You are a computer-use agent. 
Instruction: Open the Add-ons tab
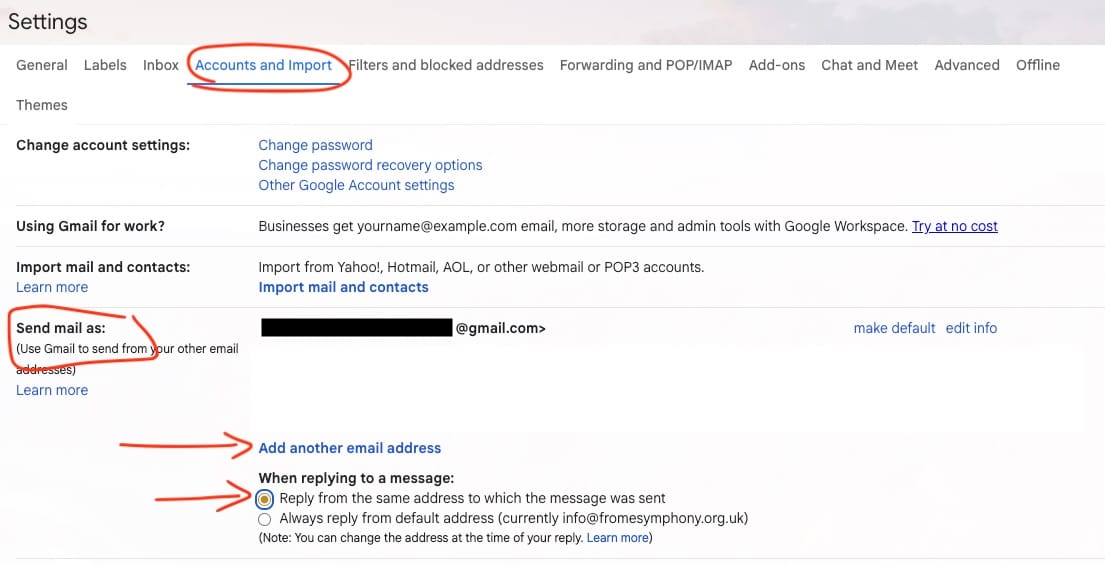tap(776, 65)
